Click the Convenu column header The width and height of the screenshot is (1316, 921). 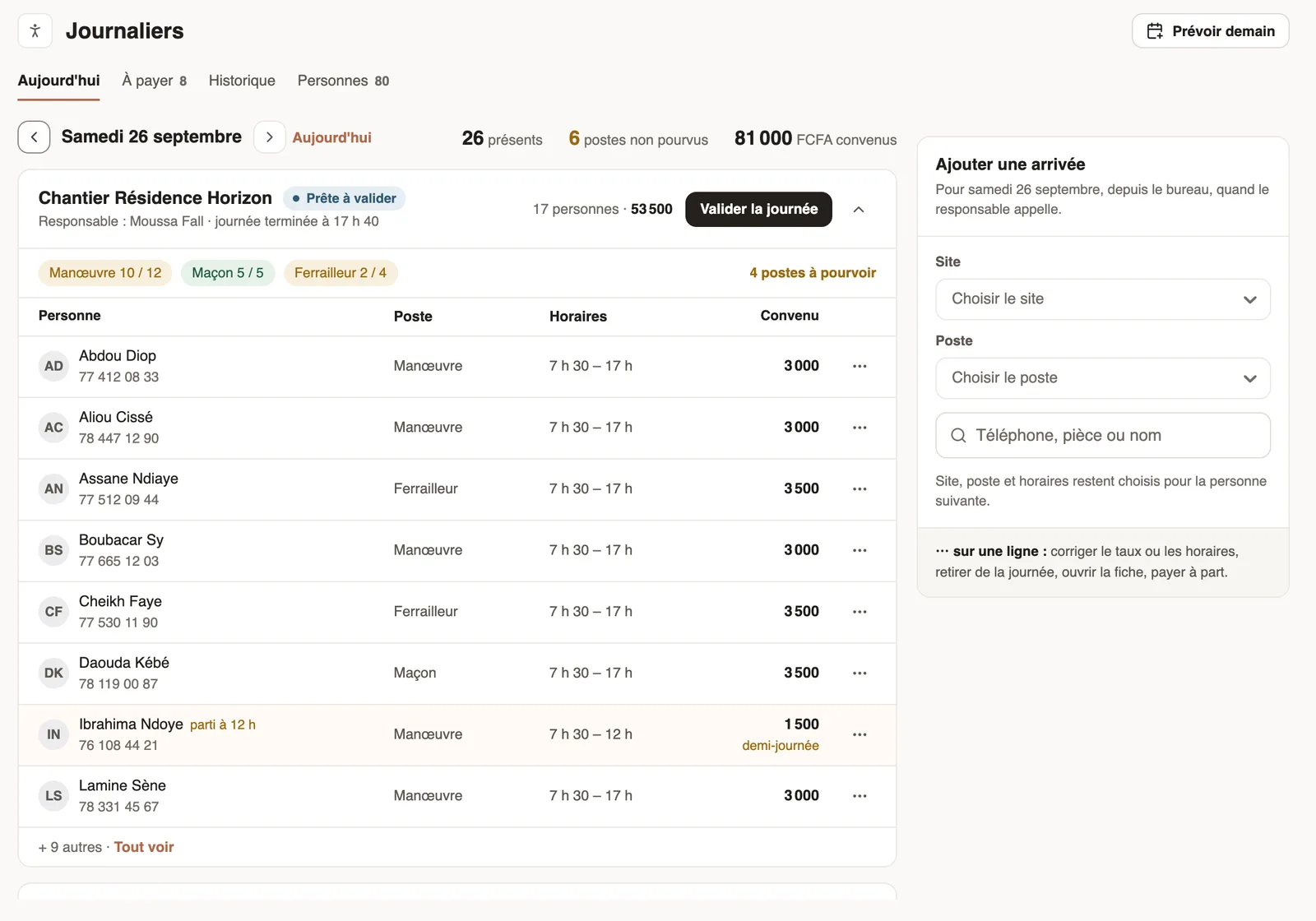(x=790, y=316)
